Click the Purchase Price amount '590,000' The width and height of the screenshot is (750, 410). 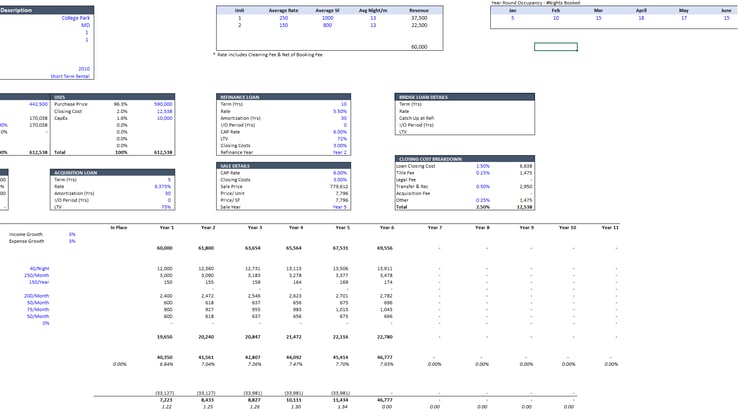pos(163,104)
